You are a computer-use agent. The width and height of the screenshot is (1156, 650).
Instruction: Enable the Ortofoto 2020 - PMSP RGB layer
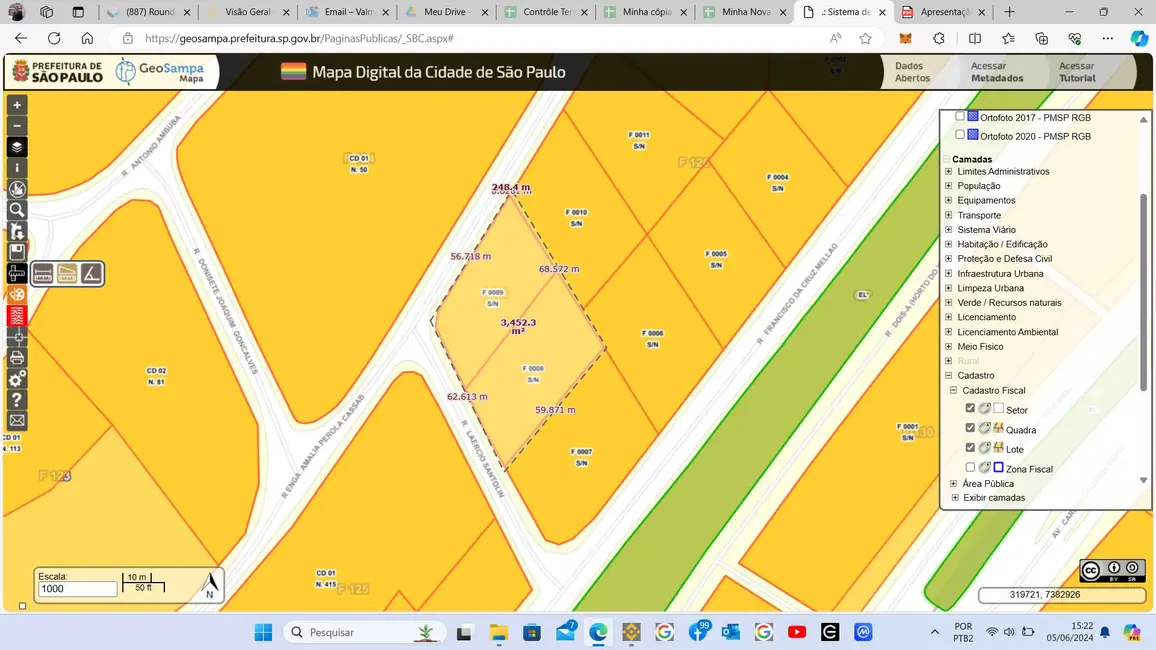pos(960,135)
